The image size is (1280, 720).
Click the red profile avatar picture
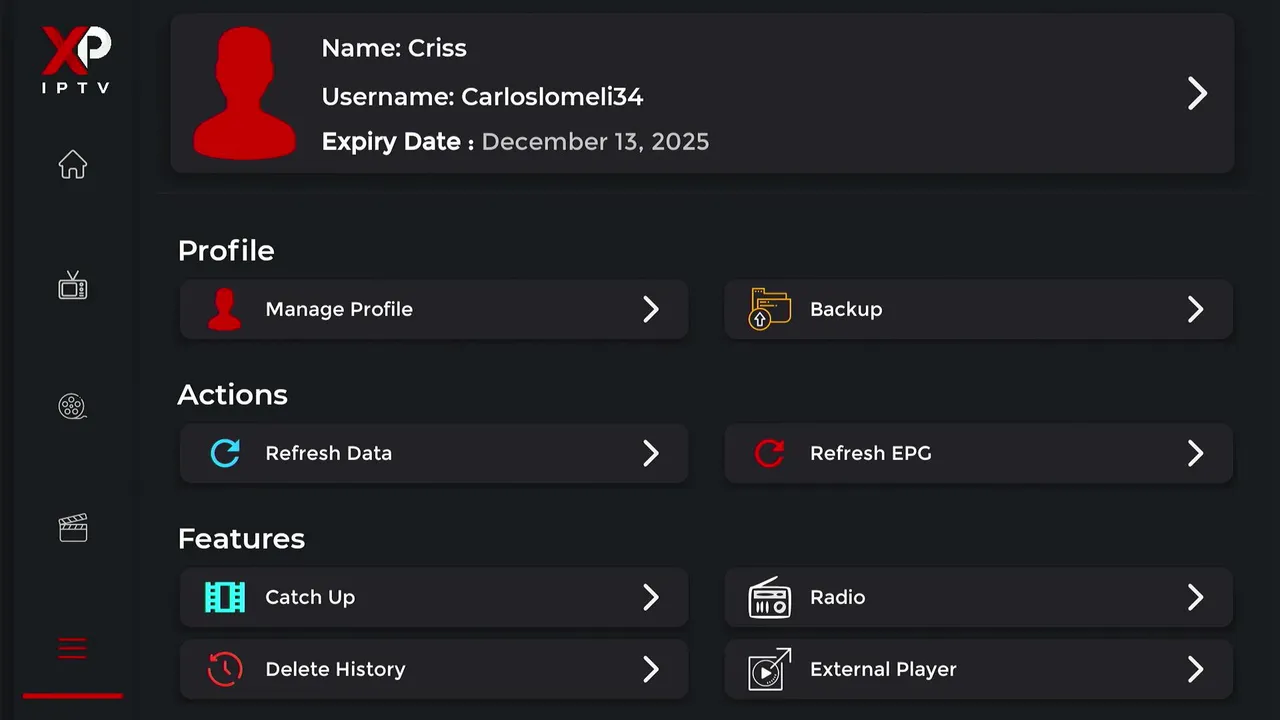244,93
